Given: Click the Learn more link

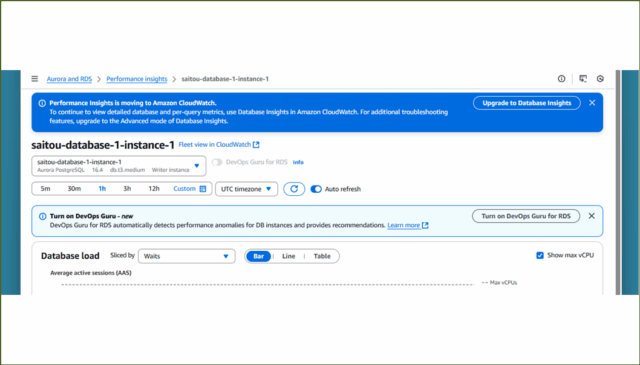Looking at the screenshot, I should (403, 225).
